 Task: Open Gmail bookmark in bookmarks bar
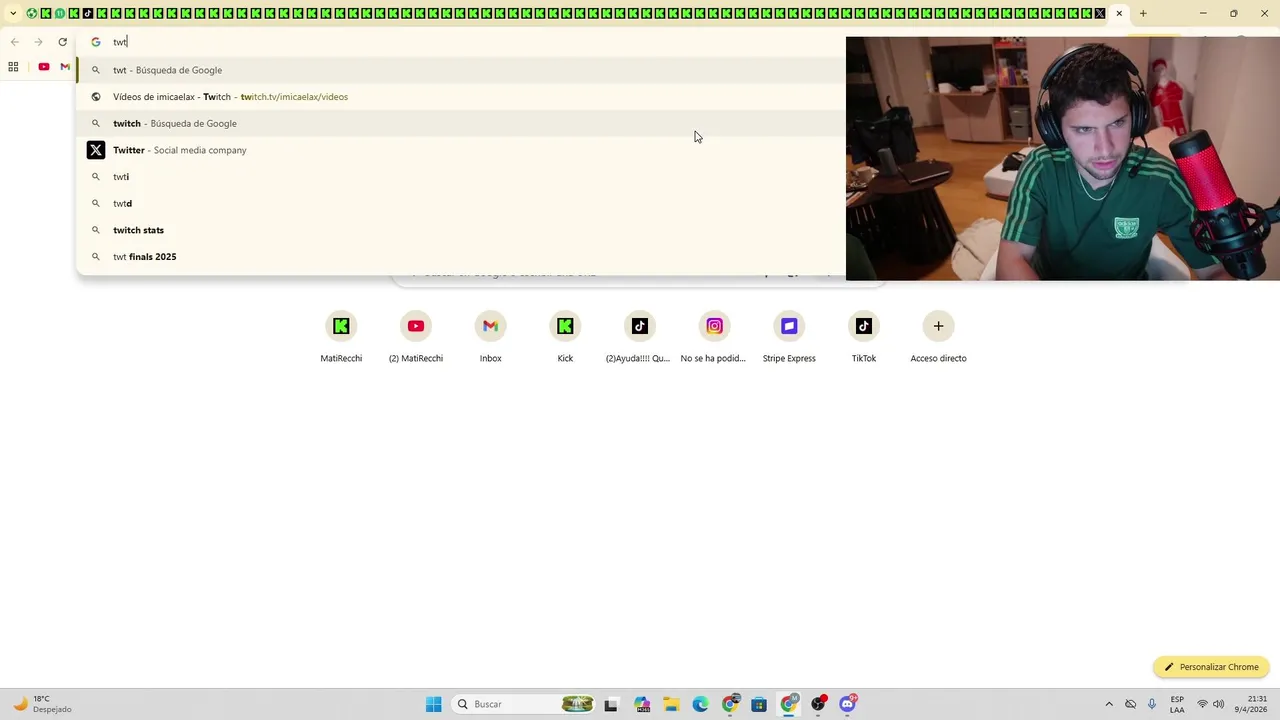pyautogui.click(x=65, y=67)
